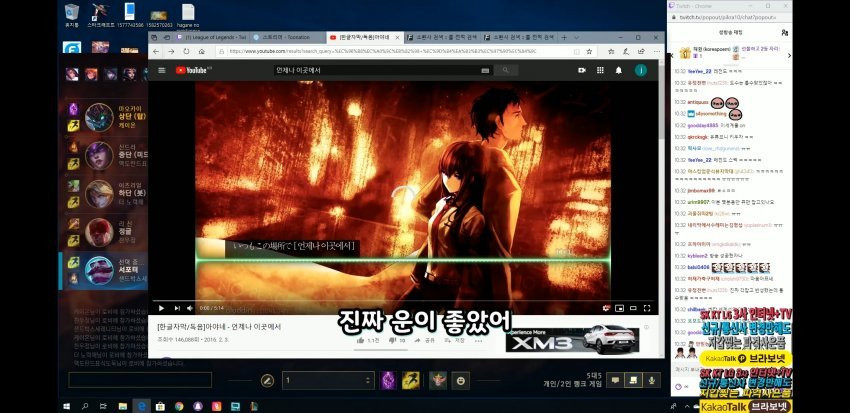Open the Edge taskbar icon

141,406
